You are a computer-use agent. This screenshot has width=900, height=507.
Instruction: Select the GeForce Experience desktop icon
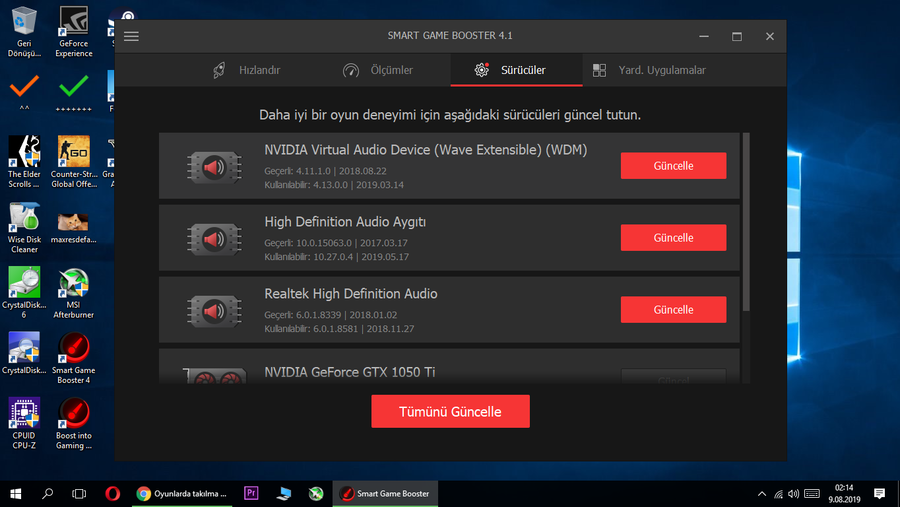coord(73,32)
